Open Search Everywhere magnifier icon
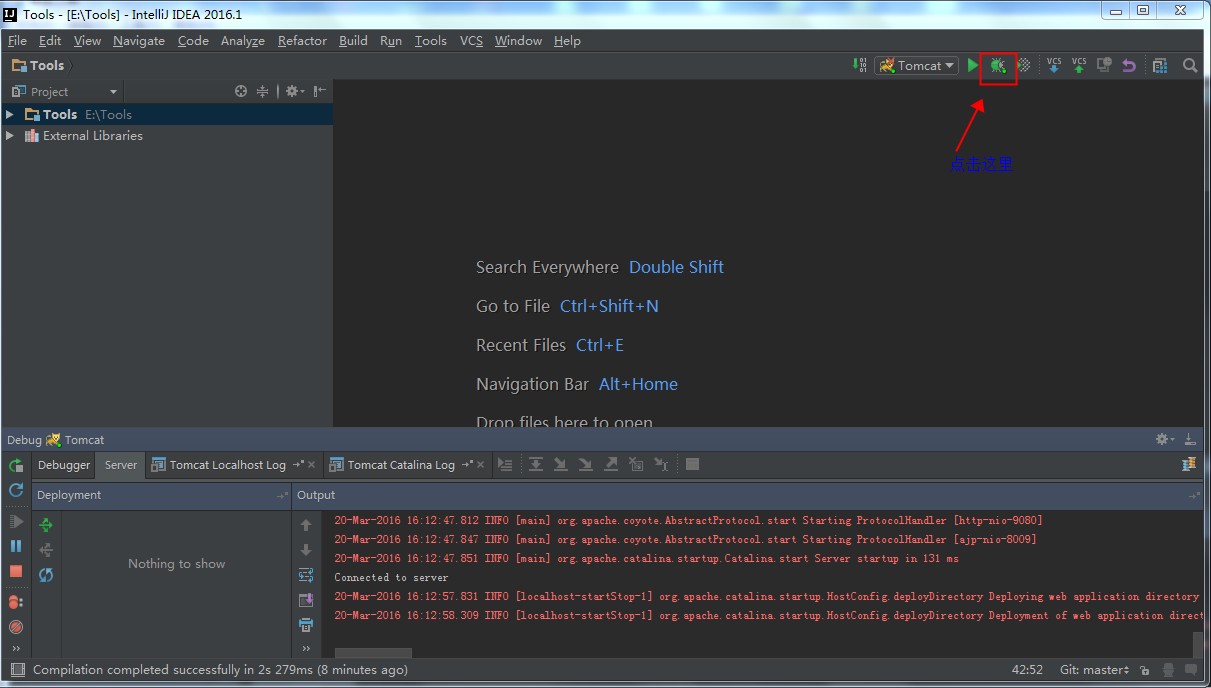Screen dimensions: 1211x688 coord(1190,65)
